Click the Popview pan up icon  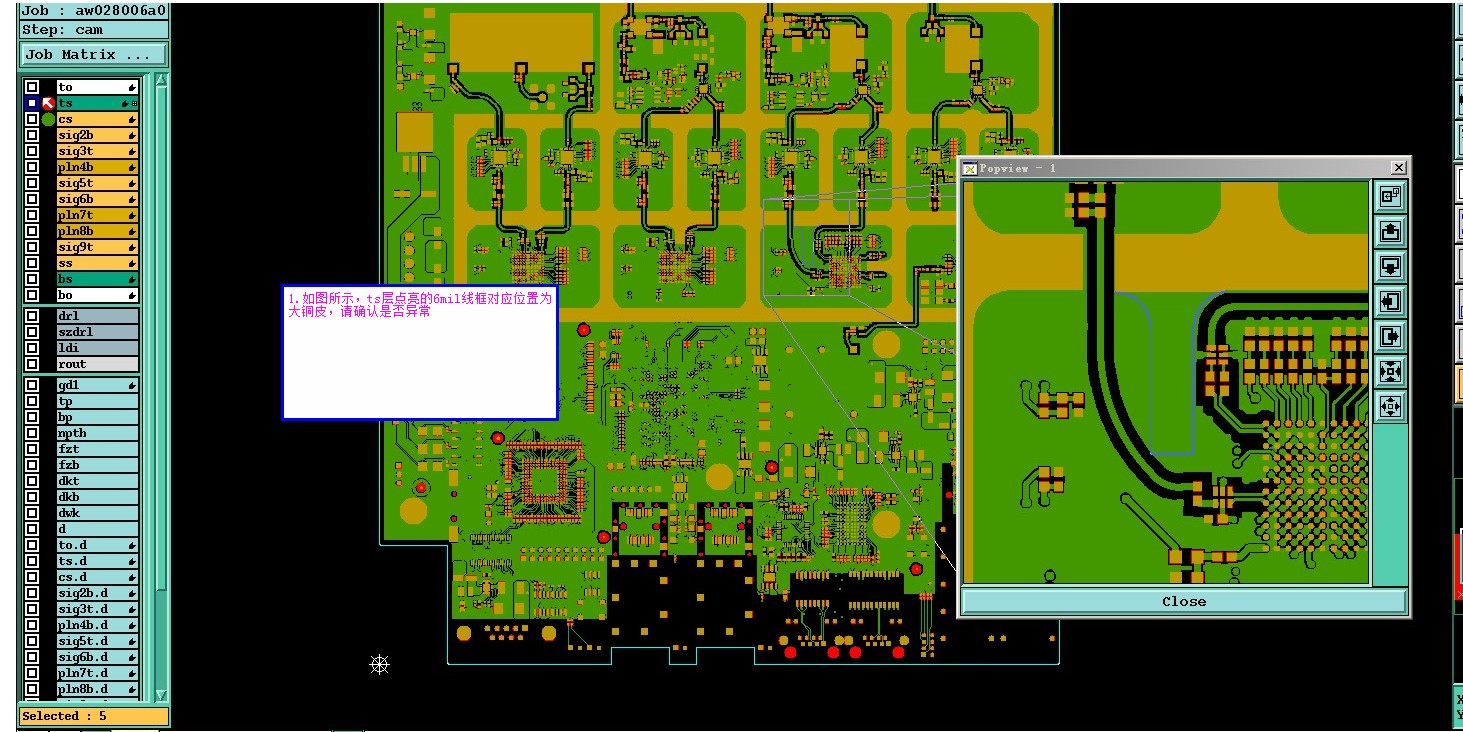click(x=1390, y=232)
